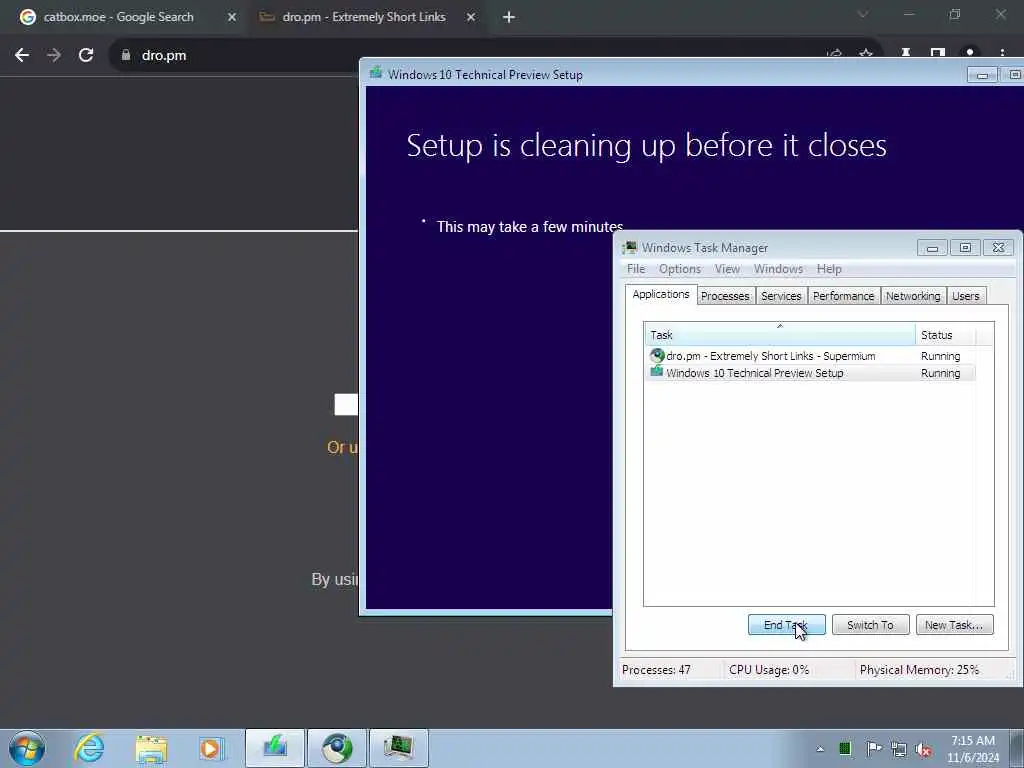Open the View menu in Task Manager
1024x768 pixels.
tap(727, 269)
